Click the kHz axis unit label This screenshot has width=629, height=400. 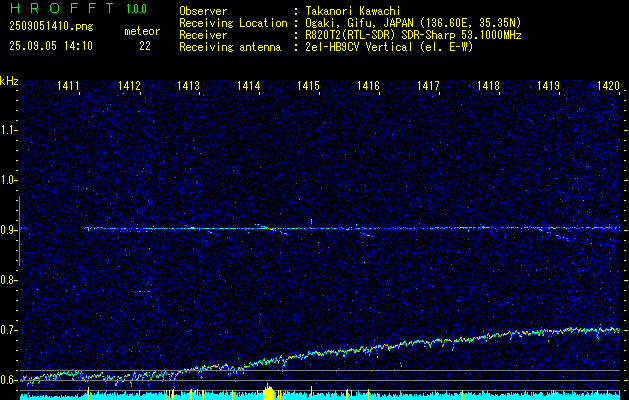9,81
